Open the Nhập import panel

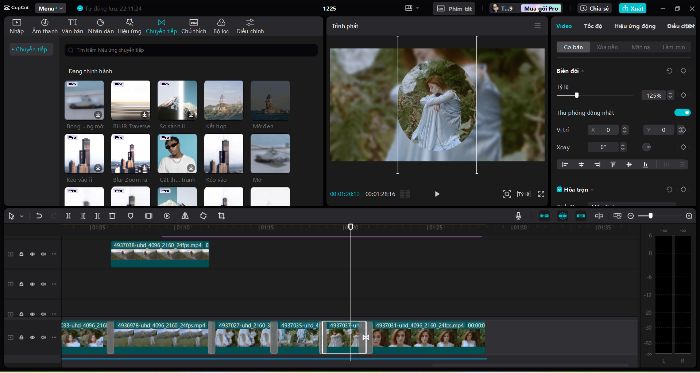pyautogui.click(x=17, y=26)
